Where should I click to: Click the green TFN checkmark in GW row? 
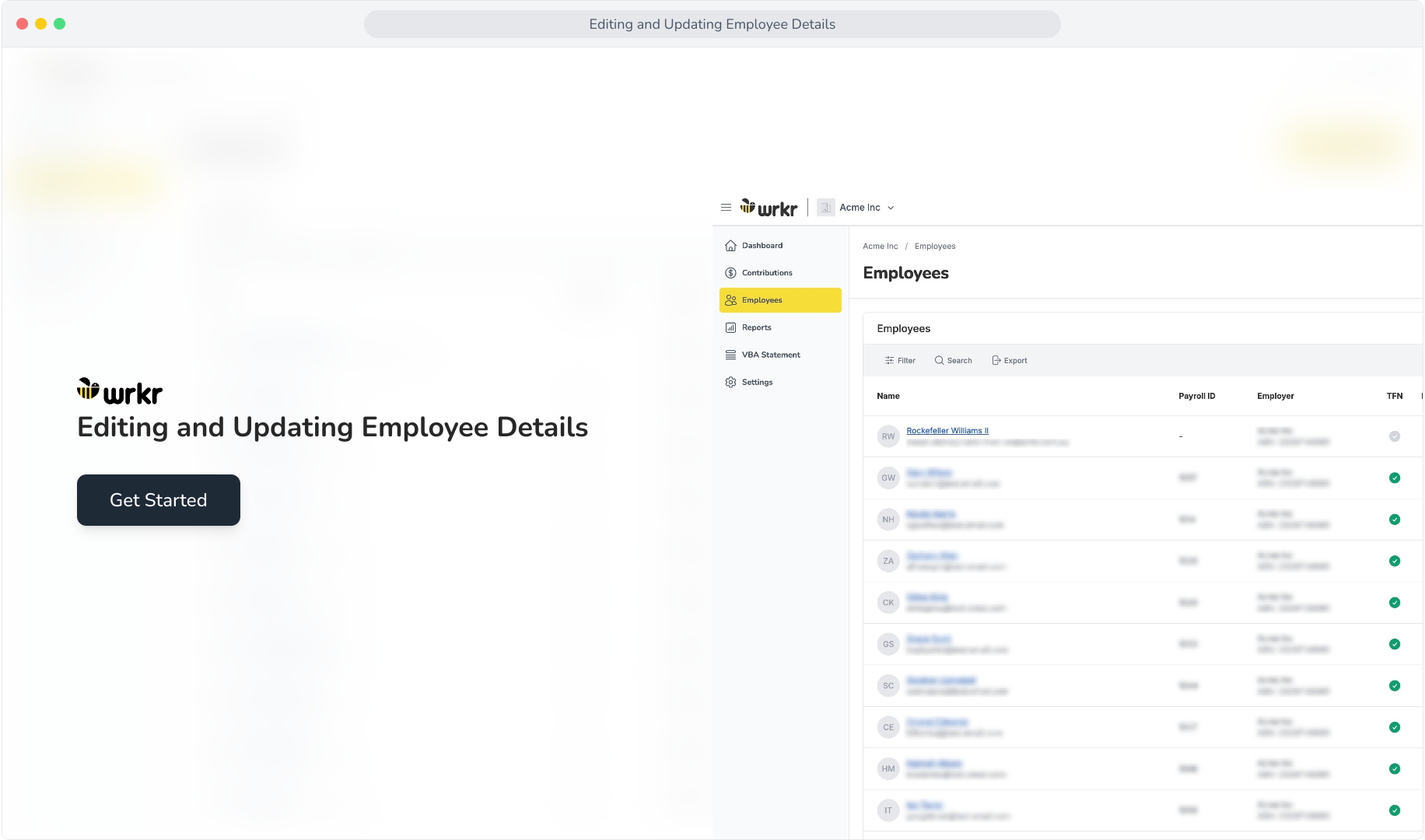tap(1395, 478)
